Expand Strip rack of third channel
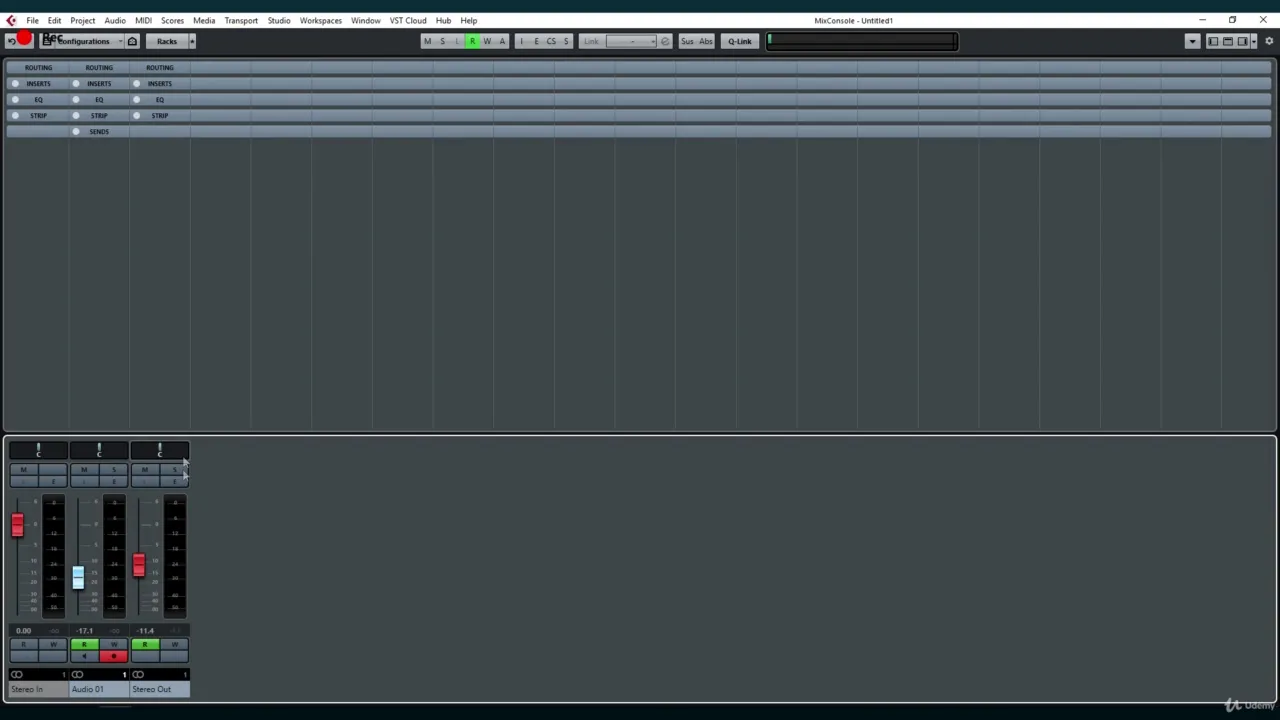The image size is (1280, 720). click(160, 116)
